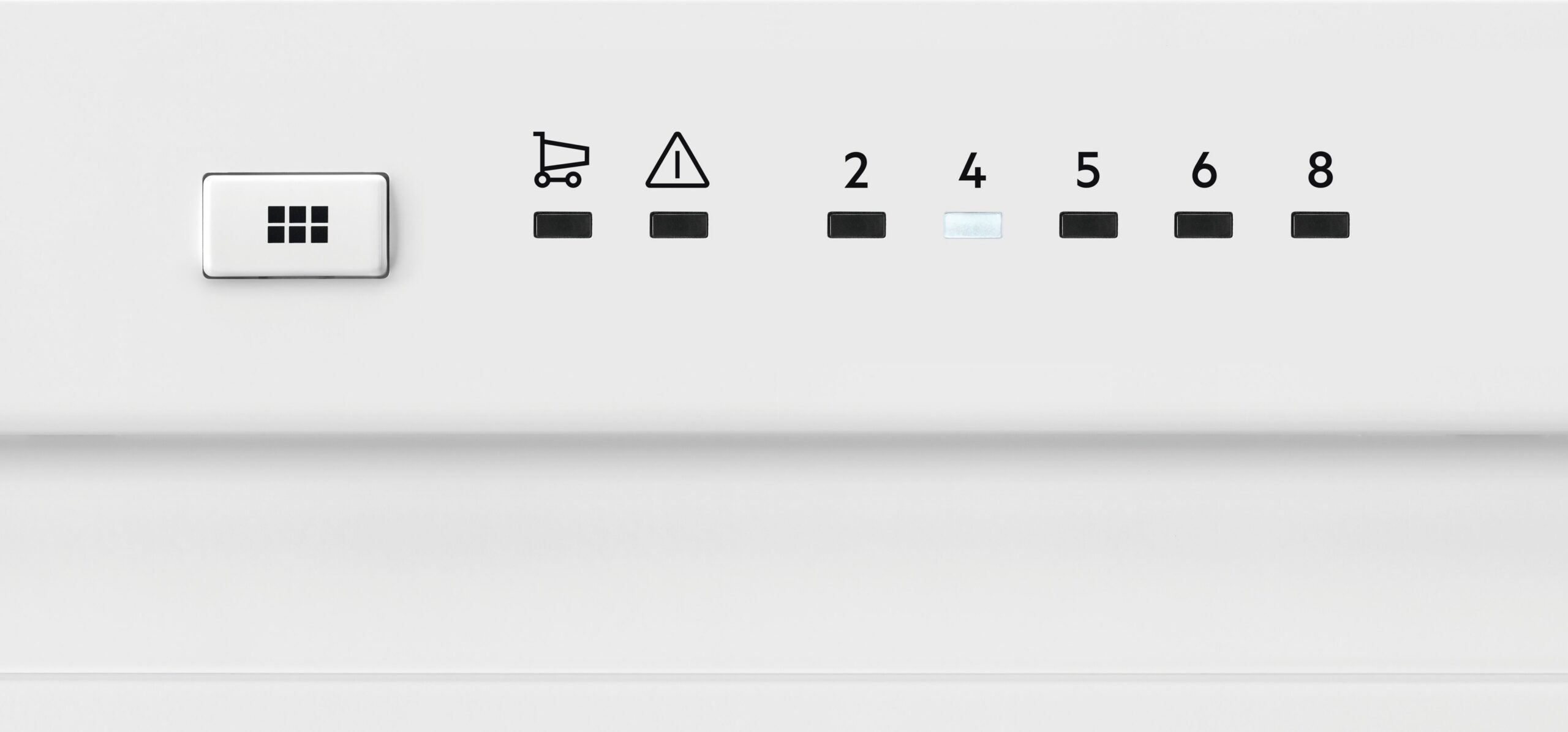Click the dark indicator below number 6

(1204, 225)
